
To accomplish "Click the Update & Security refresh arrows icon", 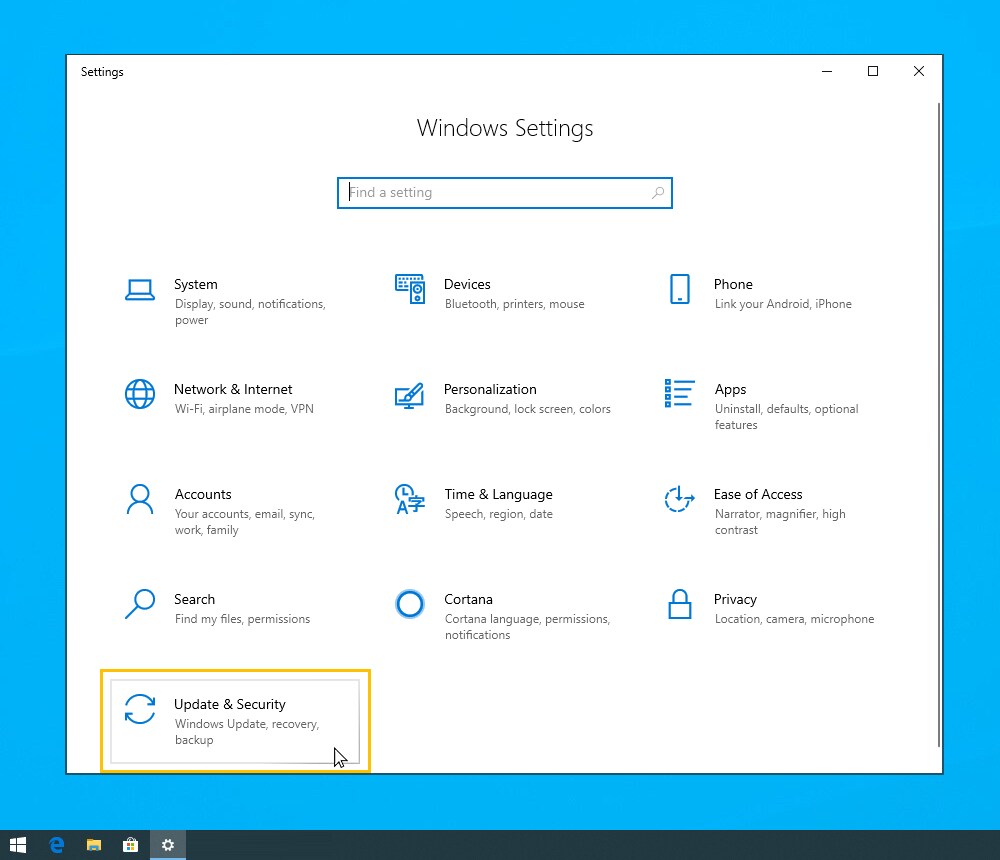I will 140,709.
